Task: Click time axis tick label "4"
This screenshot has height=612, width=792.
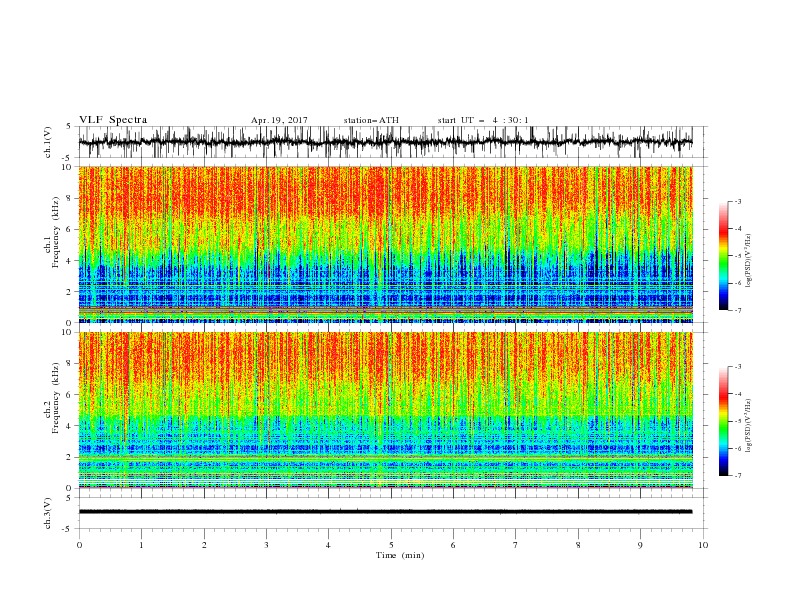Action: pyautogui.click(x=328, y=545)
